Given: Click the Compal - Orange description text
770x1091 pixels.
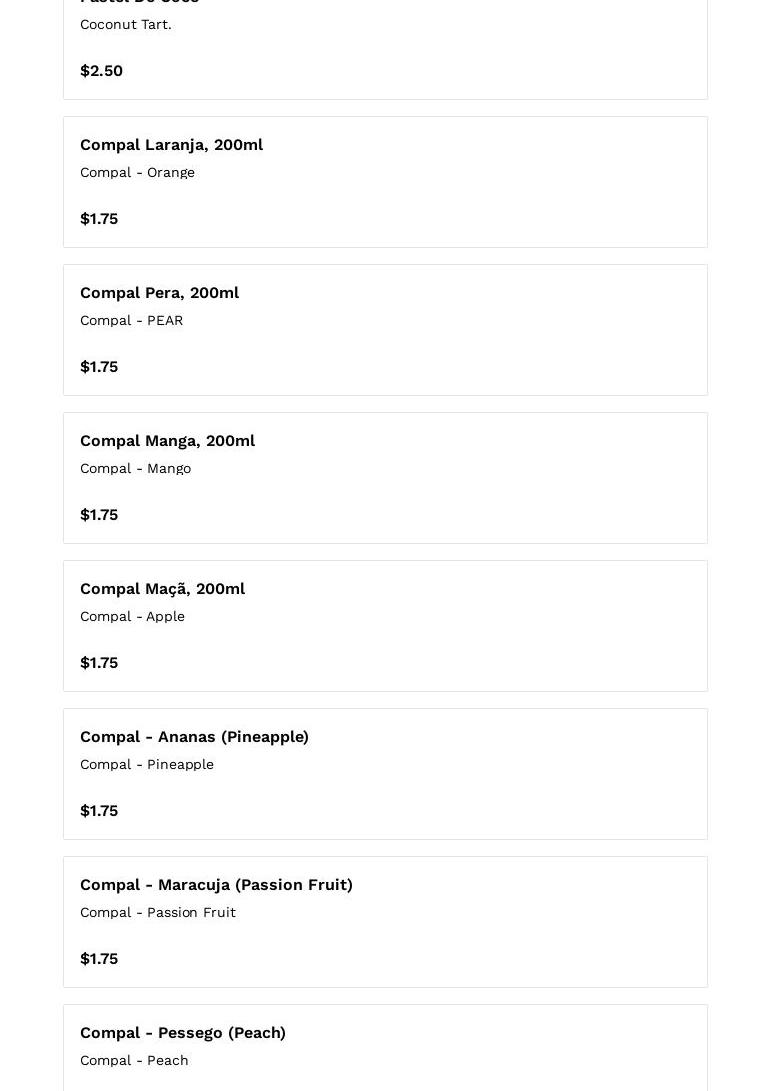Looking at the screenshot, I should point(137,172).
